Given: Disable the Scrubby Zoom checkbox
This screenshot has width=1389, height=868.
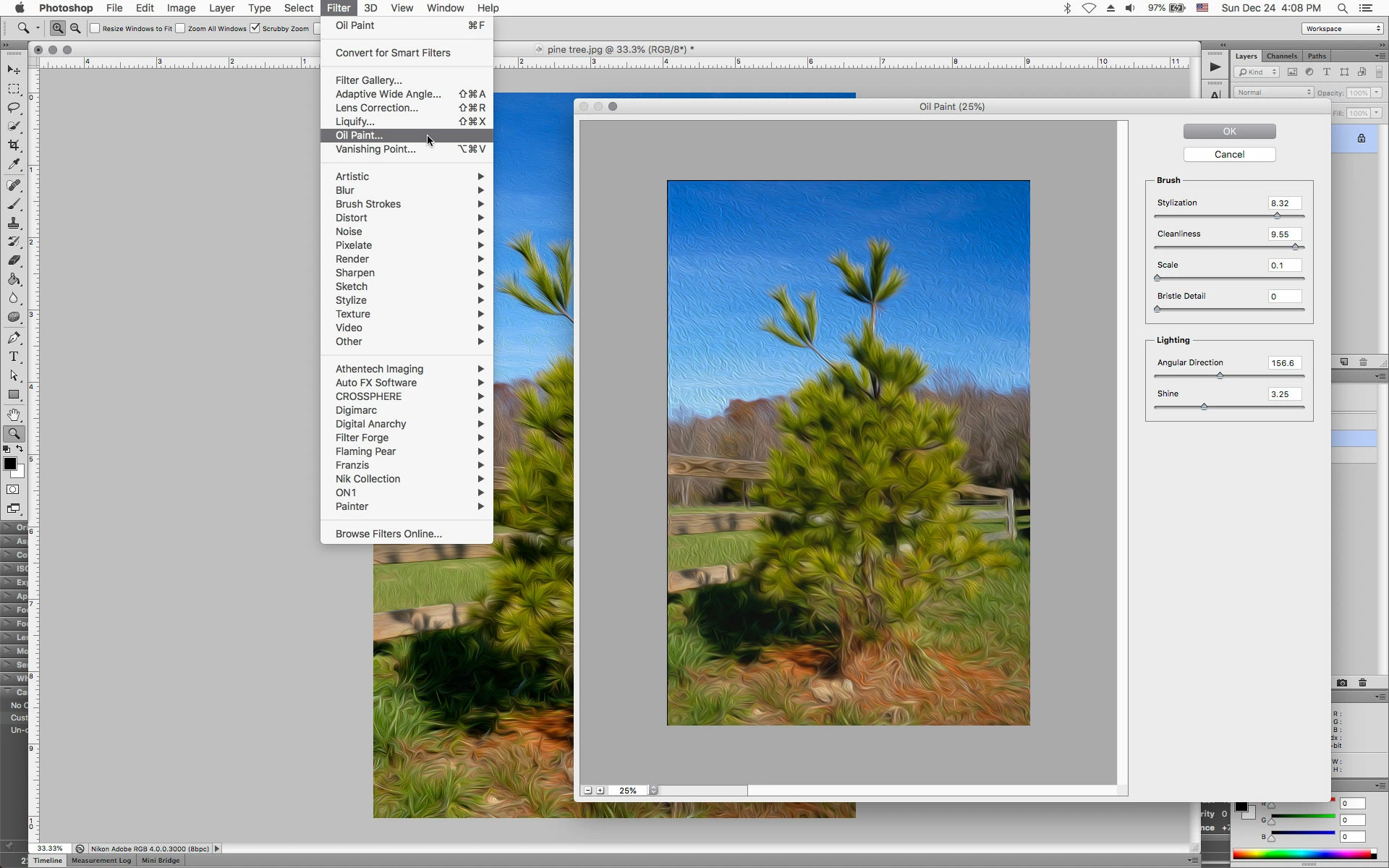Looking at the screenshot, I should (255, 28).
